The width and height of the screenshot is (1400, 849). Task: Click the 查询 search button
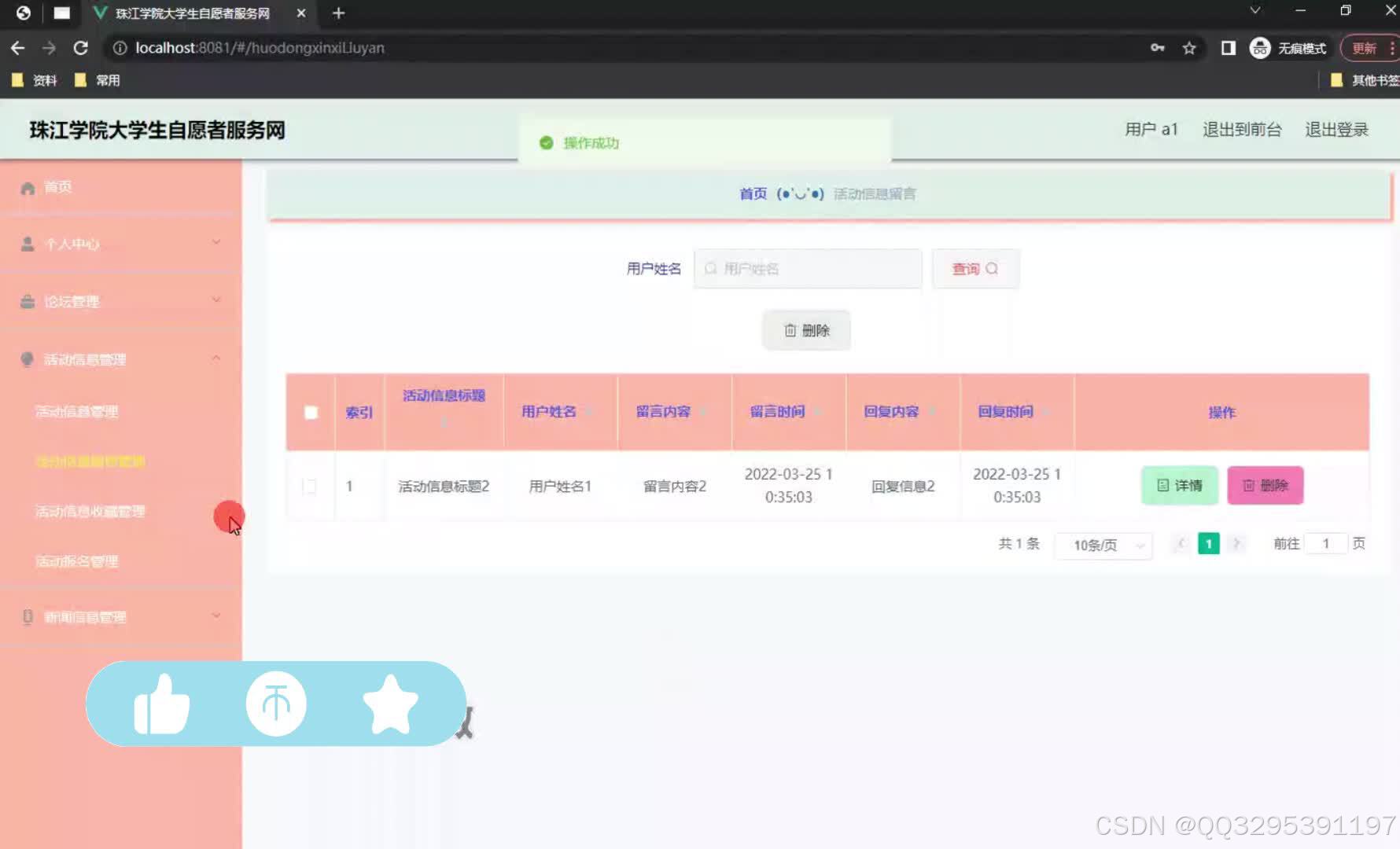tap(975, 269)
